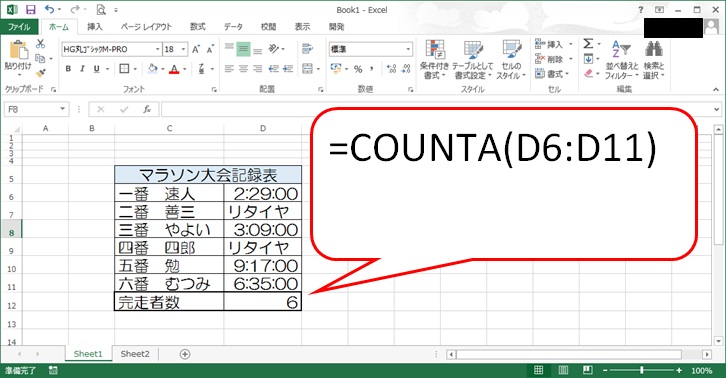Click the align left icon

point(229,69)
